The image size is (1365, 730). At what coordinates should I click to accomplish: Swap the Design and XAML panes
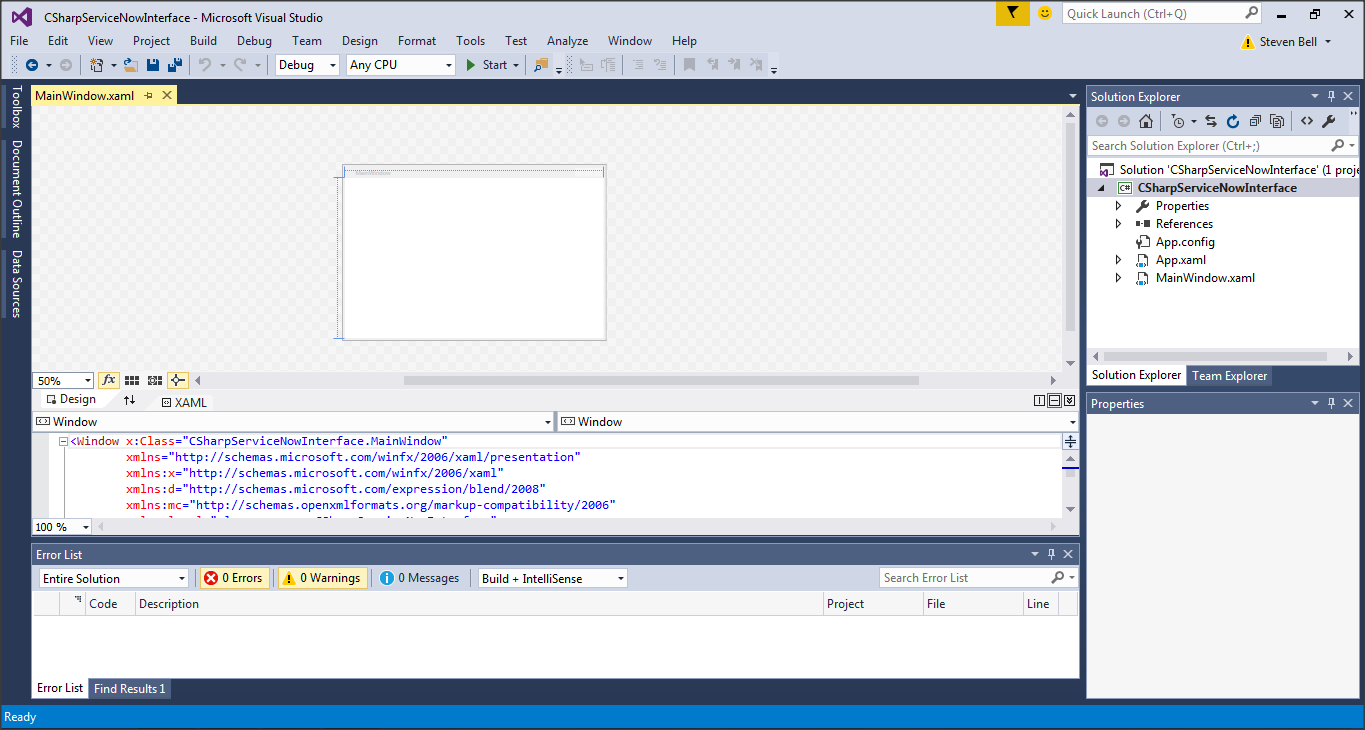point(129,400)
